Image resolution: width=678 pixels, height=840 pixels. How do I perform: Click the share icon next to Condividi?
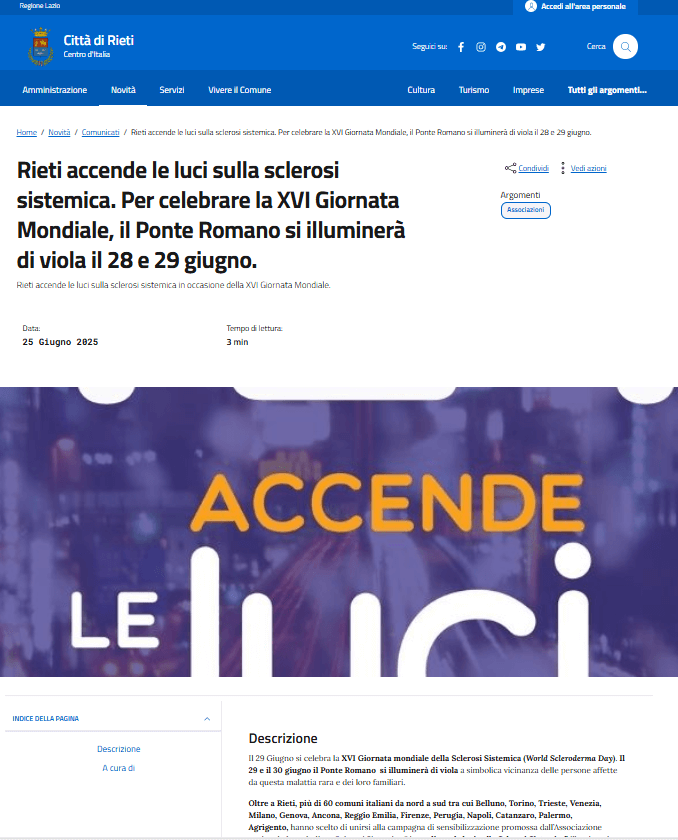(x=510, y=168)
